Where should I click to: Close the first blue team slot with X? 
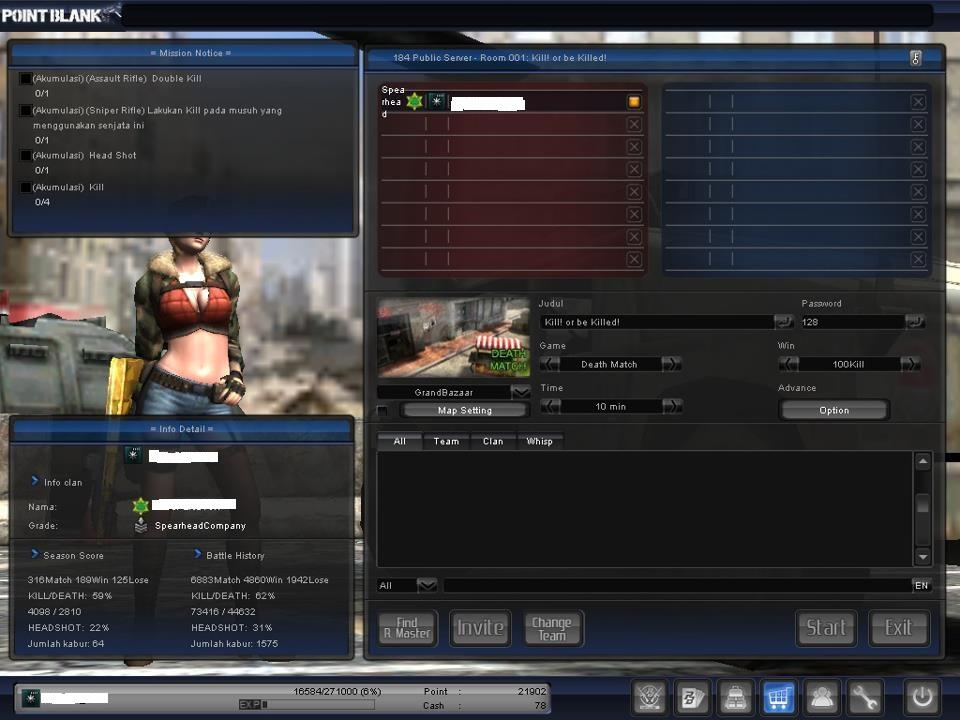pos(918,102)
